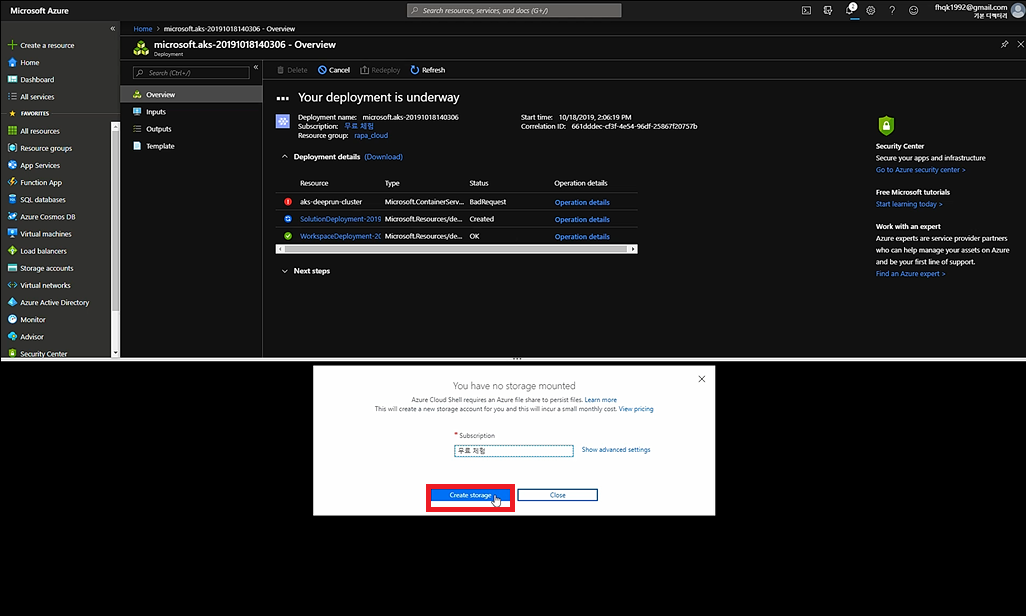The image size is (1026, 616).
Task: Open the rapa_cloud resource group link
Action: coord(371,136)
